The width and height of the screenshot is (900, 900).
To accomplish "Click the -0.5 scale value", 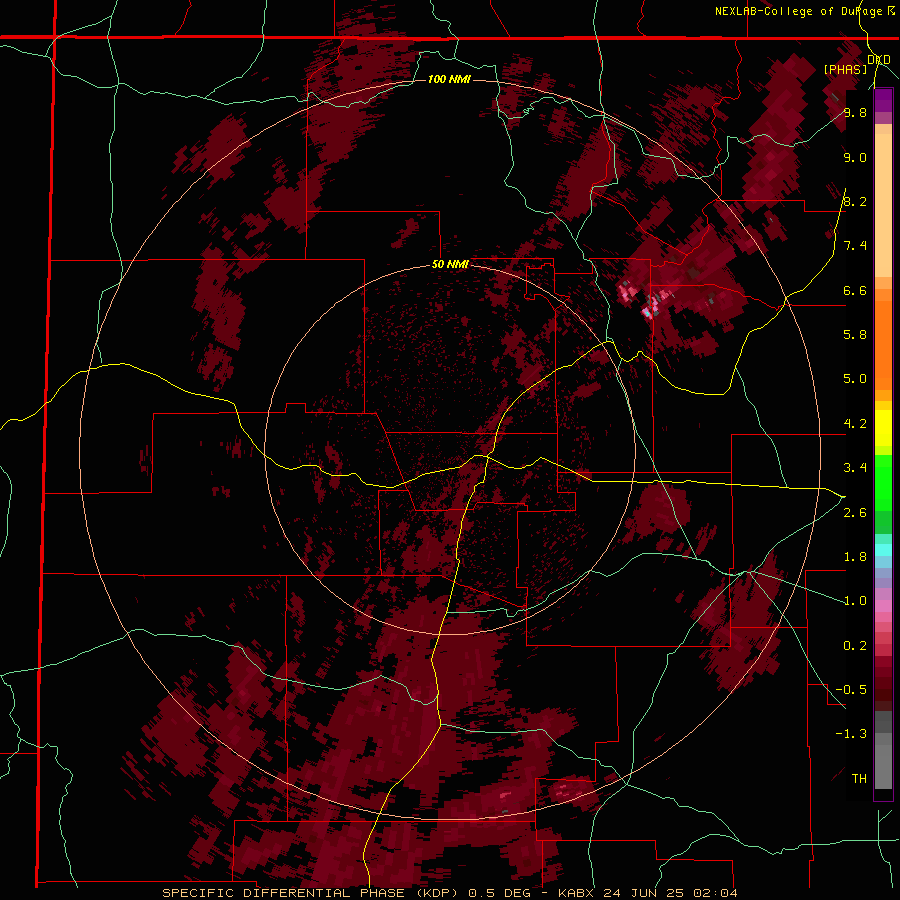I will [x=851, y=690].
